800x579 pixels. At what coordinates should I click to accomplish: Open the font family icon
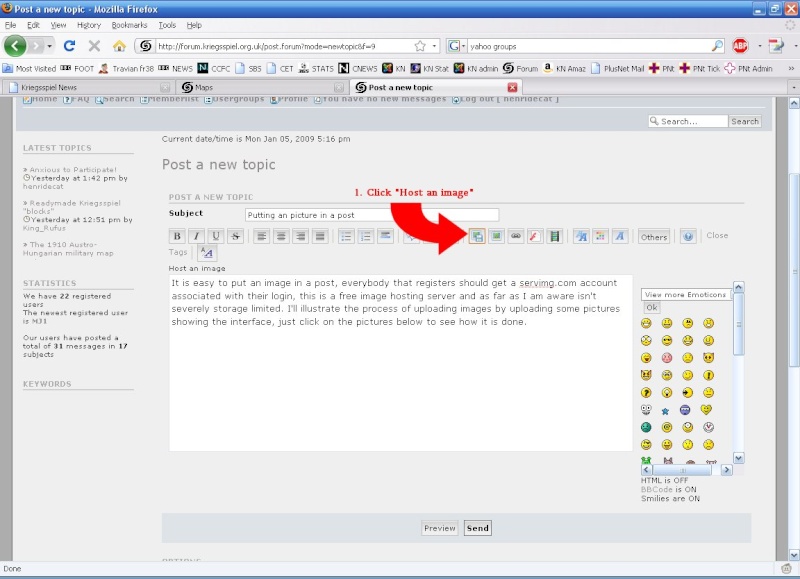point(620,236)
